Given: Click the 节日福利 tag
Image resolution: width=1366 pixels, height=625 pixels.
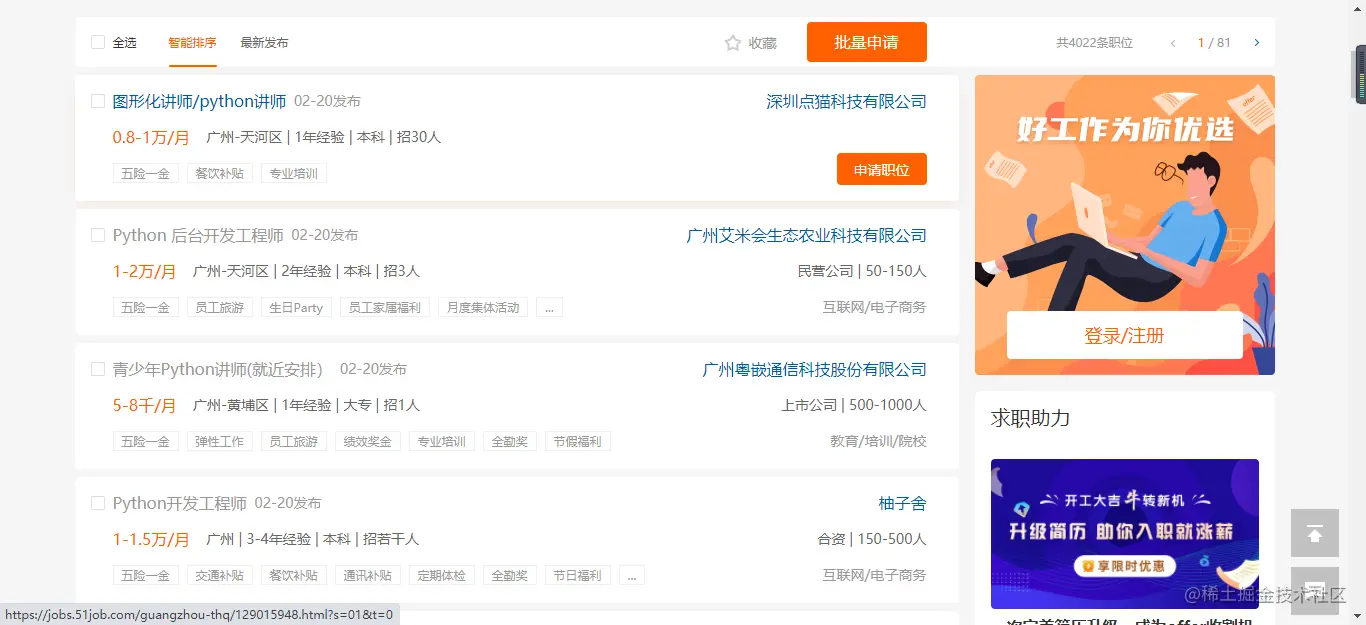Looking at the screenshot, I should pyautogui.click(x=578, y=575).
